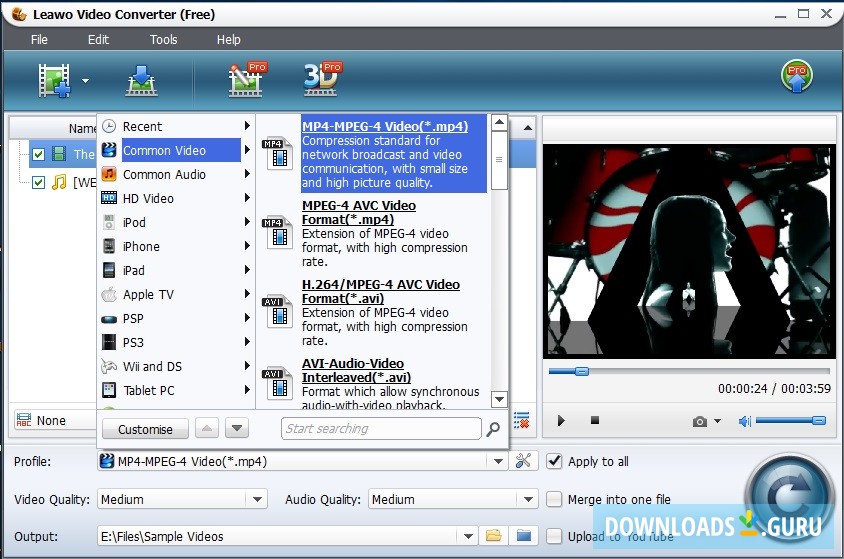Take a snapshot with camera icon
Screen dimensions: 844x559
(699, 421)
